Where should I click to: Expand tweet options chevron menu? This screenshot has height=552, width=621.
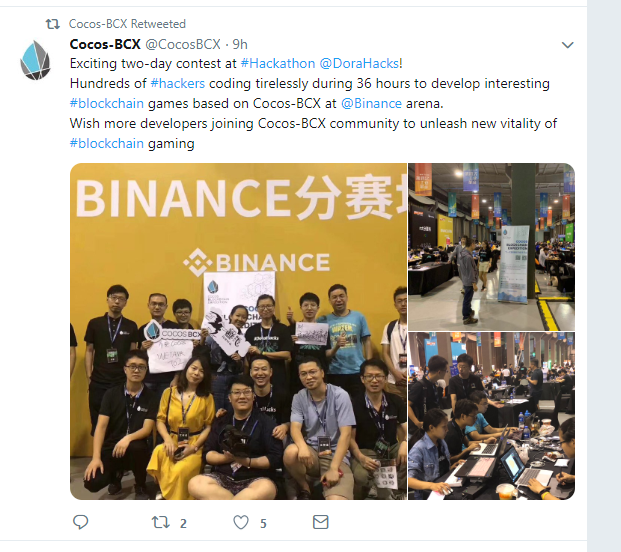(x=568, y=45)
